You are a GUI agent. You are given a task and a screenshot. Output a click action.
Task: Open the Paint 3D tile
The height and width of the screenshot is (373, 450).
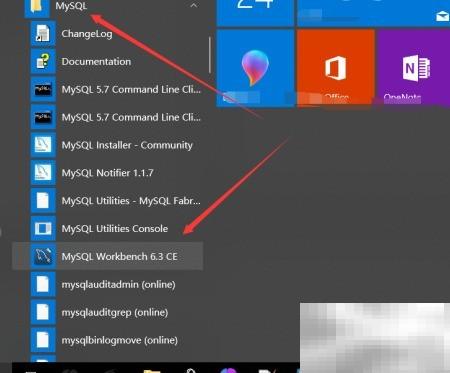pyautogui.click(x=255, y=68)
